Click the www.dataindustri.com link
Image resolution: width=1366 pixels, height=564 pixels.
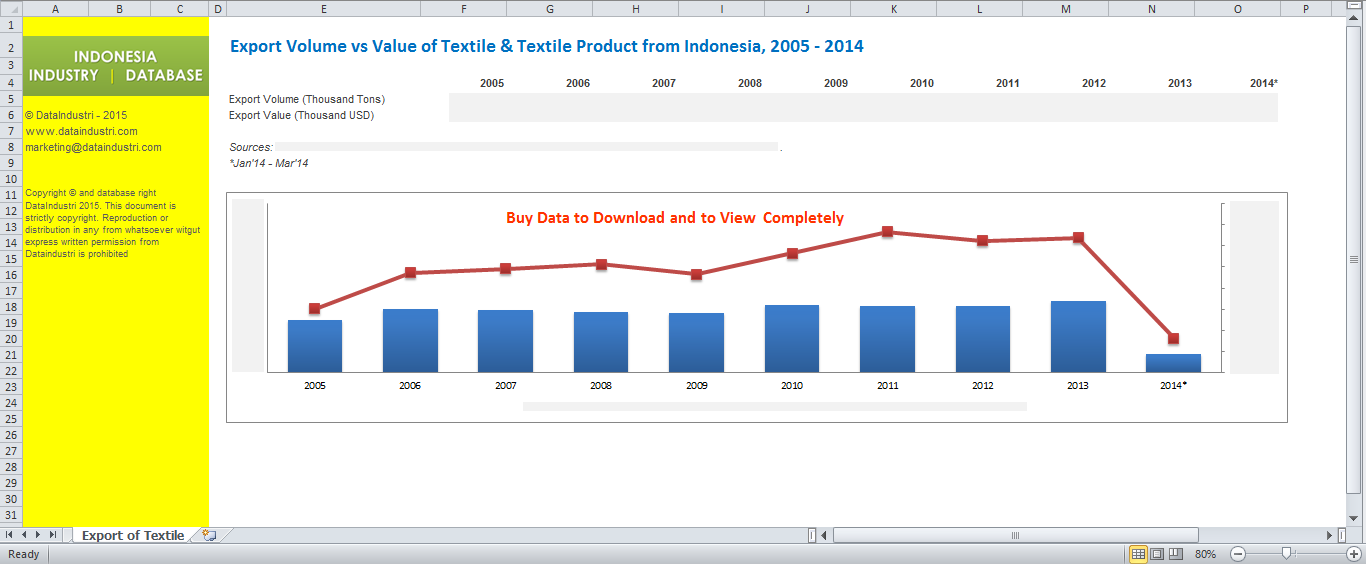(82, 131)
